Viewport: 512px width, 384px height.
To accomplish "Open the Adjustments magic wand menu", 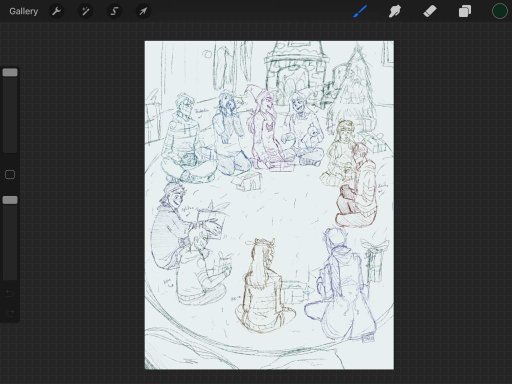I will tap(85, 11).
